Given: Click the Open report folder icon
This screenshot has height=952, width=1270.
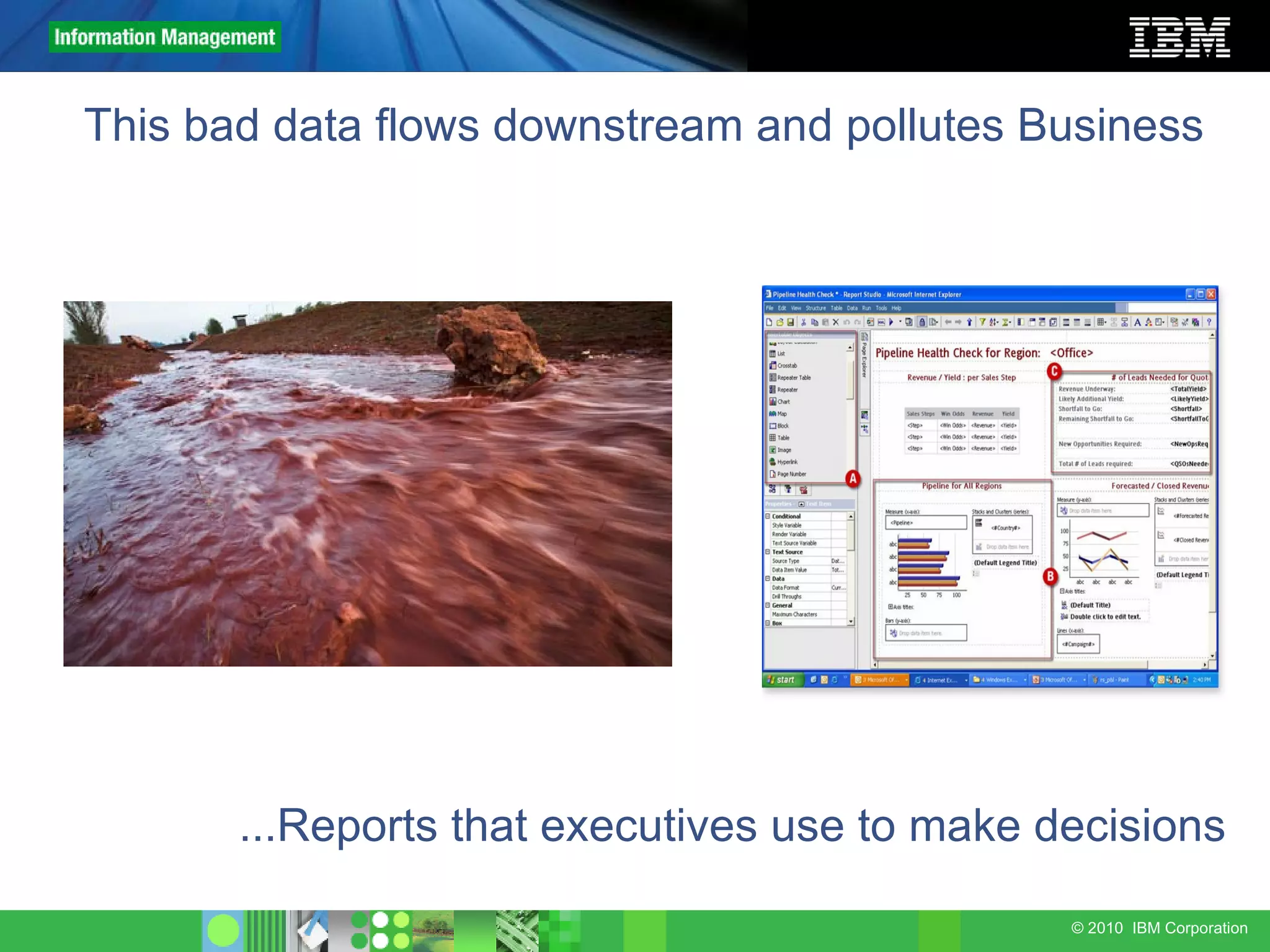Looking at the screenshot, I should click(x=780, y=322).
